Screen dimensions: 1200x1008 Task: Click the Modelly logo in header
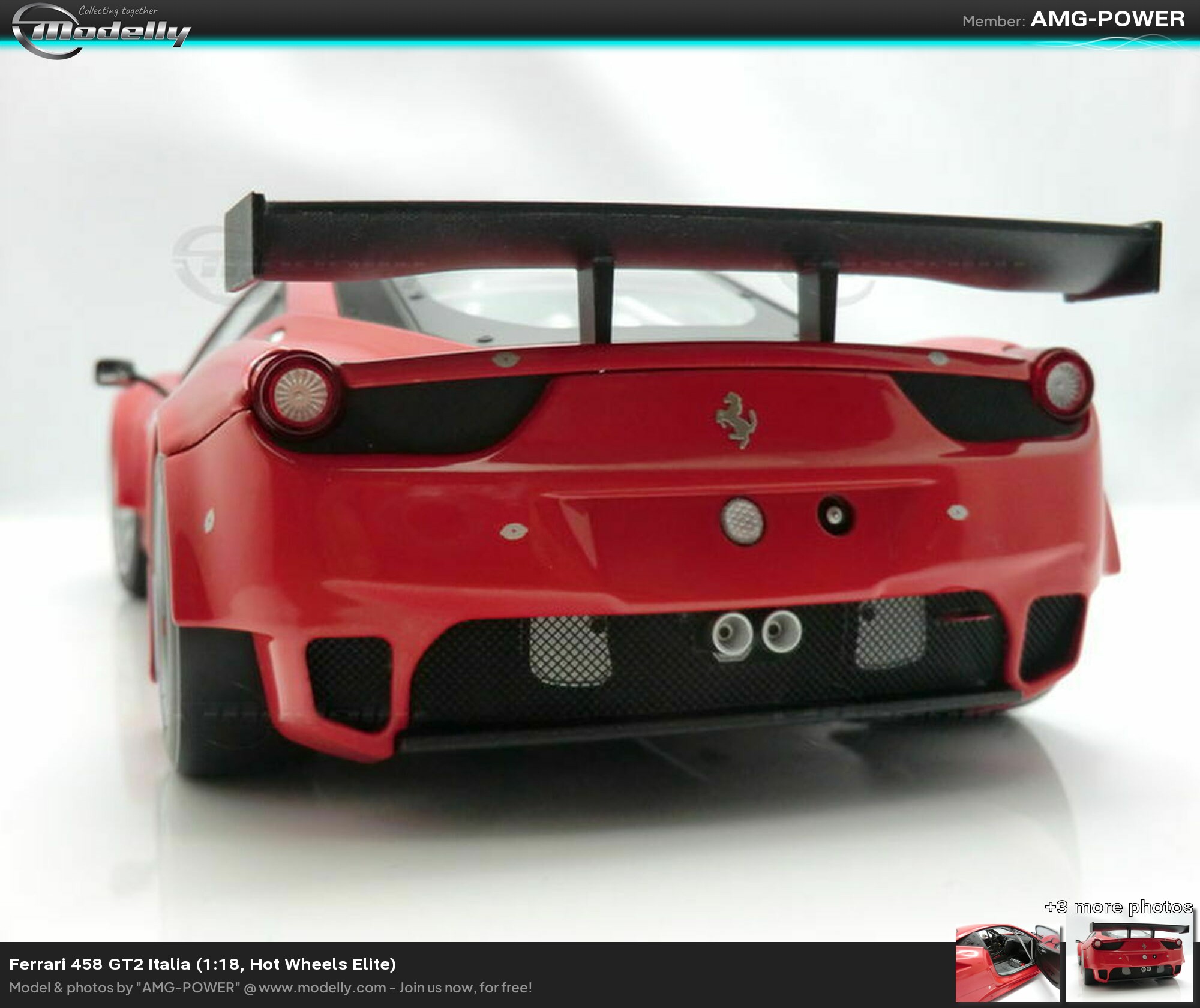tap(102, 31)
